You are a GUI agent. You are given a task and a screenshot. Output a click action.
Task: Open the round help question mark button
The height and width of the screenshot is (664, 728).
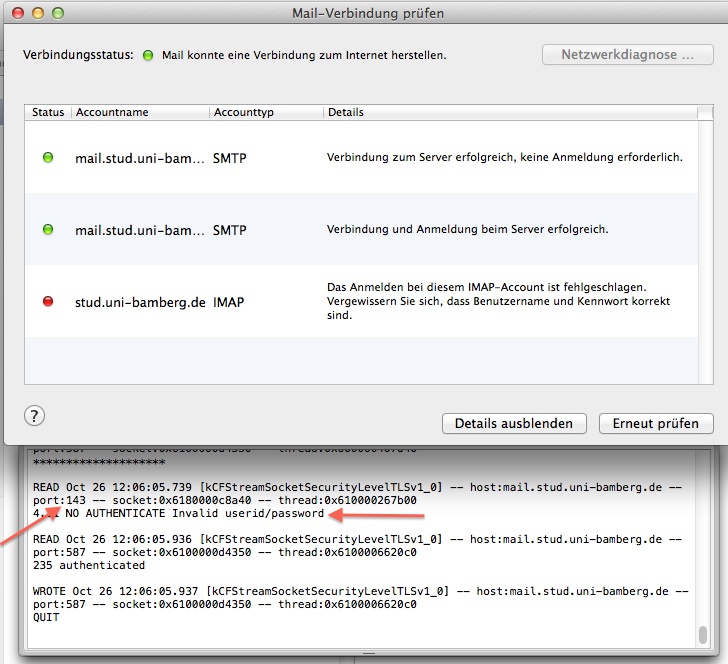click(34, 416)
